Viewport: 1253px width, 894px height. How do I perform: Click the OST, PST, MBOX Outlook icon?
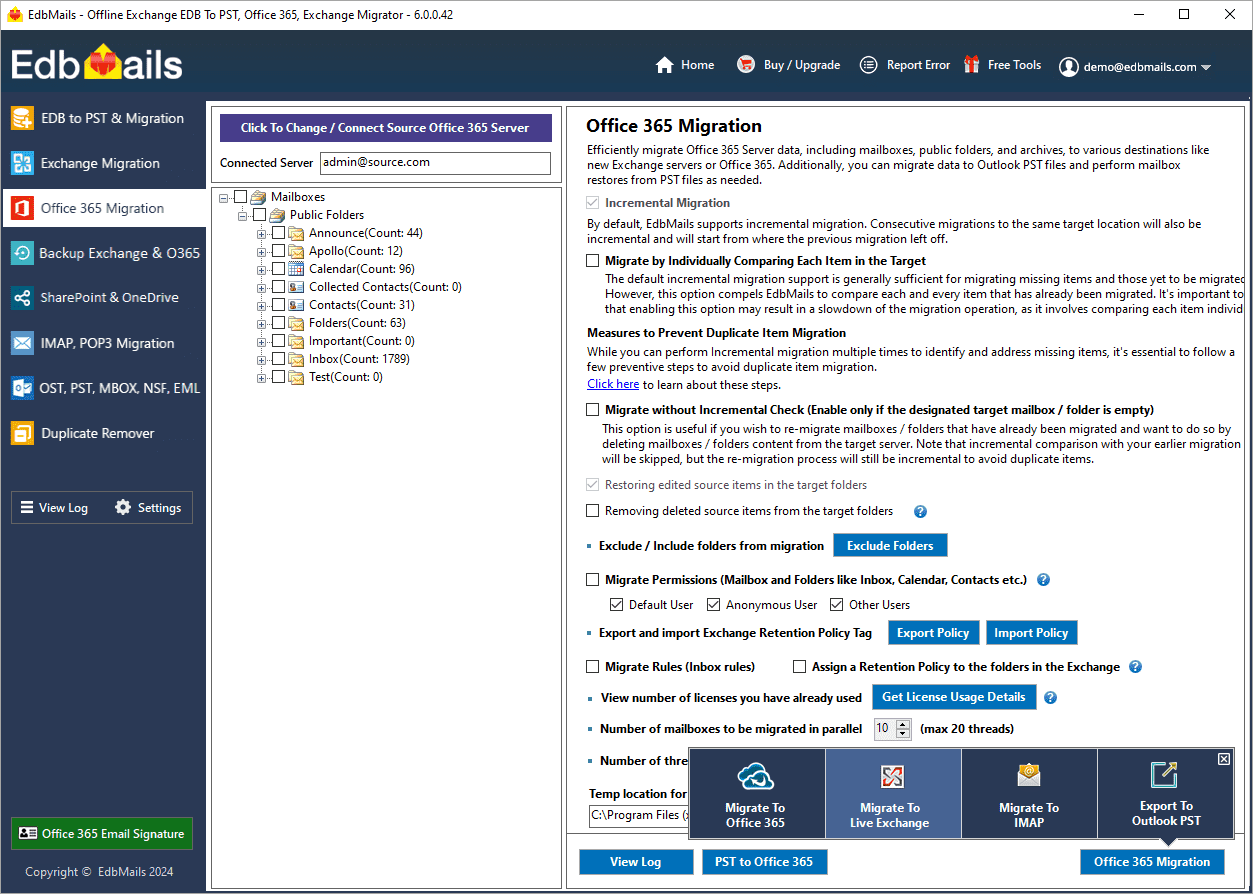point(22,388)
